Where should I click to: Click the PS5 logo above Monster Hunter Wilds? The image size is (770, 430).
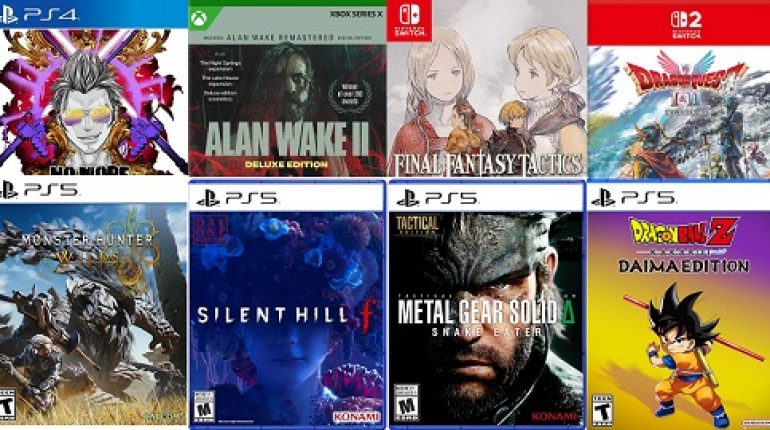point(39,190)
